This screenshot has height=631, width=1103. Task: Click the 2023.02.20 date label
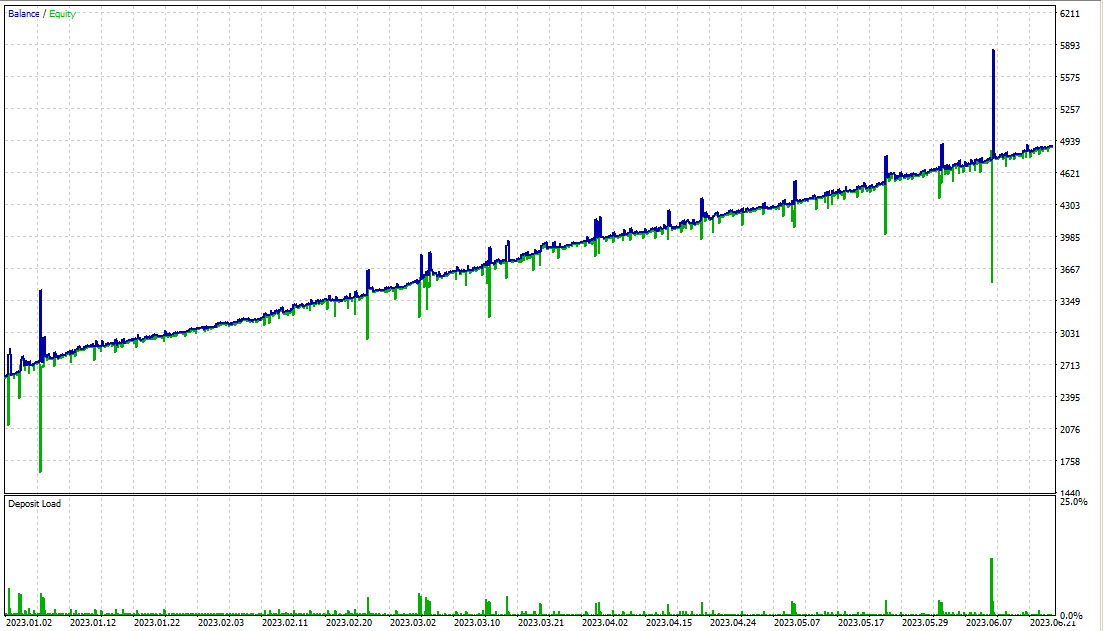pyautogui.click(x=349, y=623)
